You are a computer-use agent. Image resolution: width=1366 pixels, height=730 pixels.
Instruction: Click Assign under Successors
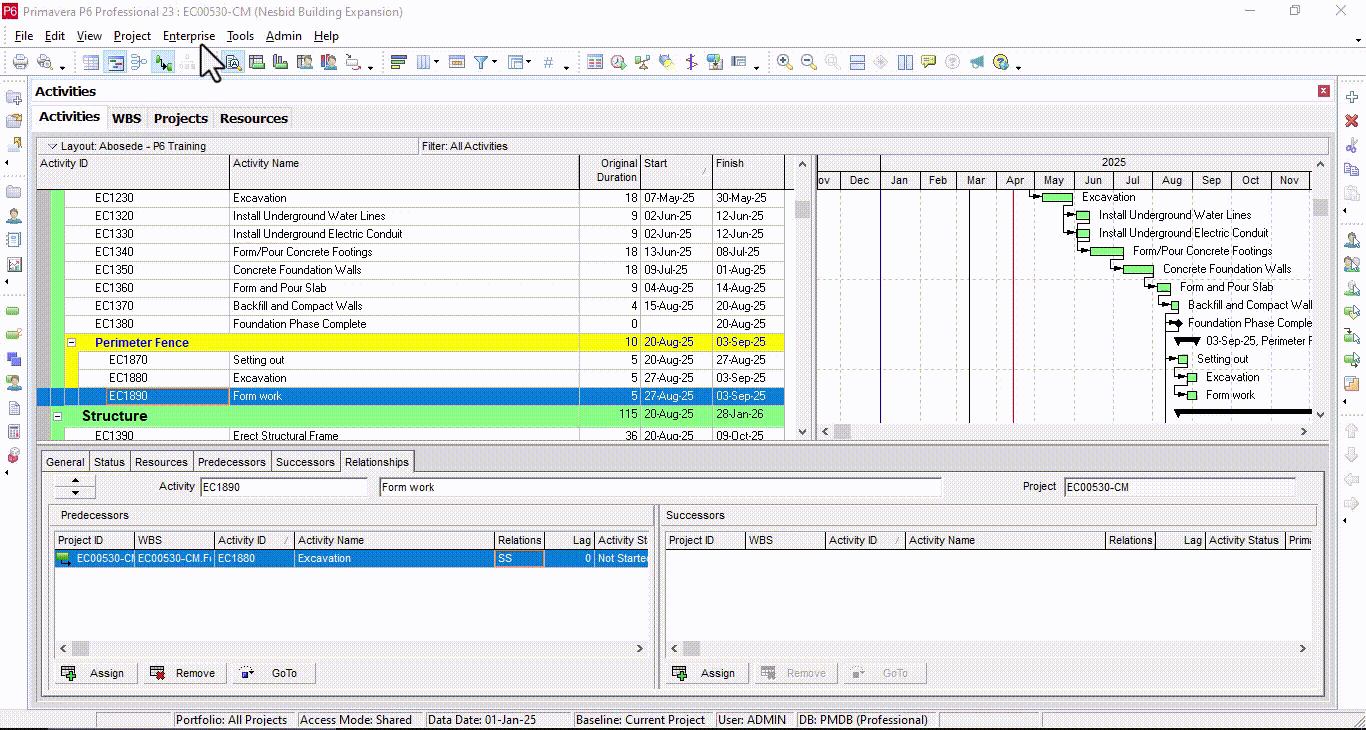(x=705, y=673)
